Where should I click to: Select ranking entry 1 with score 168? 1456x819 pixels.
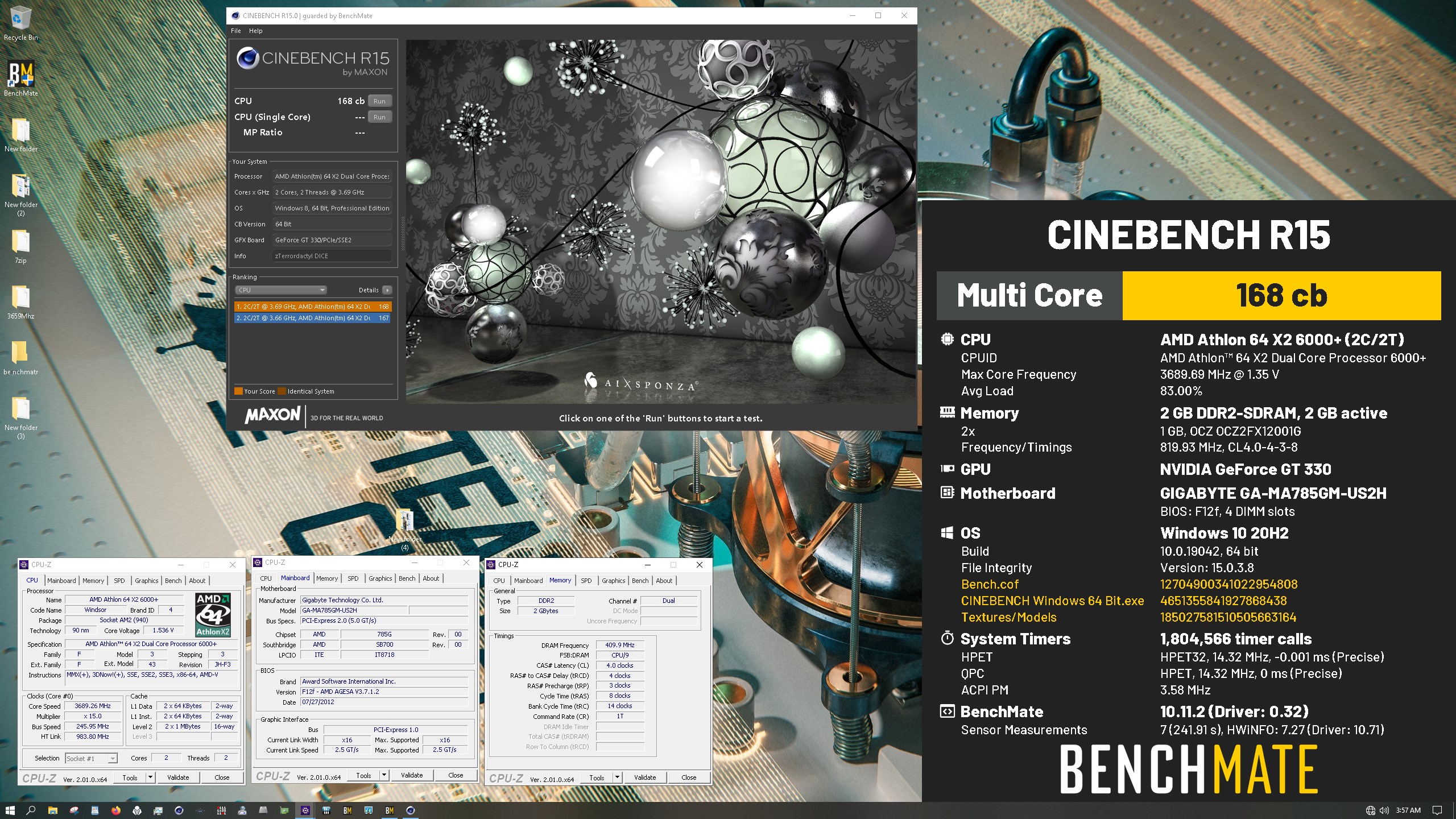click(313, 307)
